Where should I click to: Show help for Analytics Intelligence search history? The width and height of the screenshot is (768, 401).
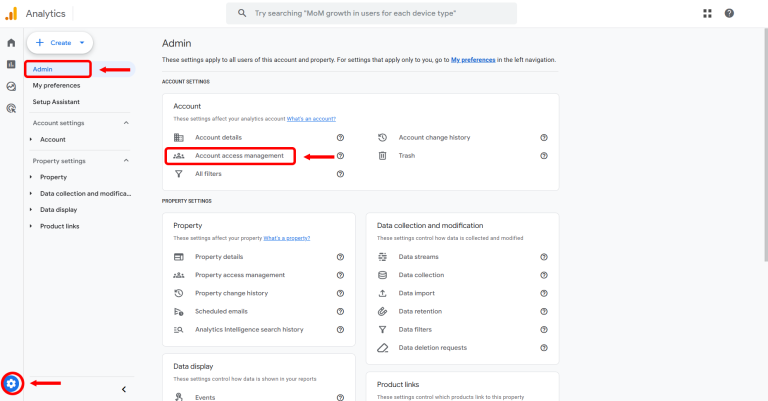point(340,330)
